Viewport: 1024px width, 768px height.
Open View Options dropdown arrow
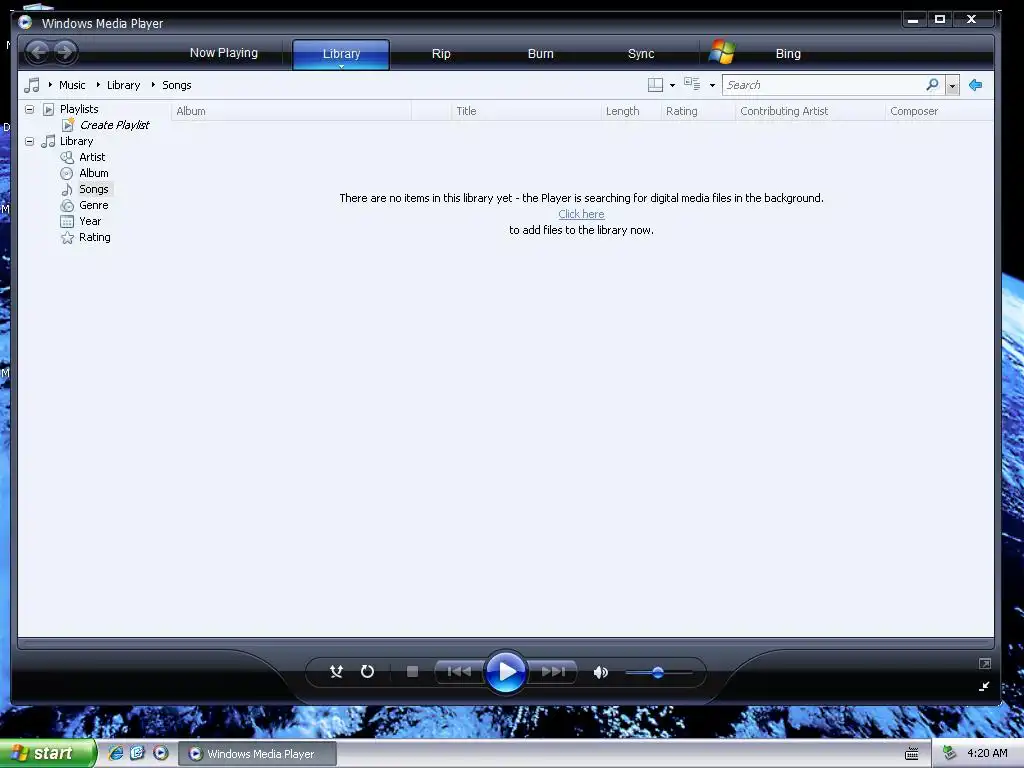click(x=712, y=86)
